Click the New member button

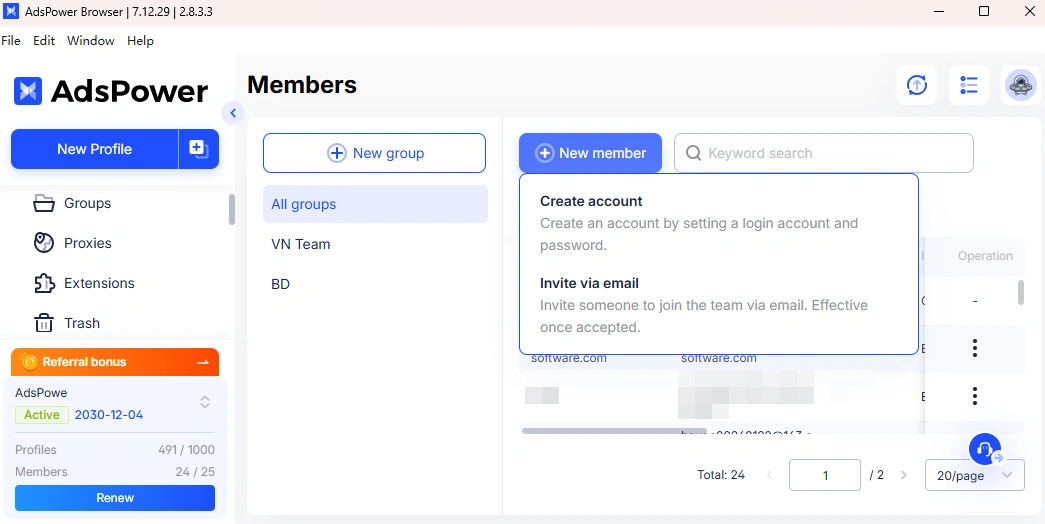point(590,153)
